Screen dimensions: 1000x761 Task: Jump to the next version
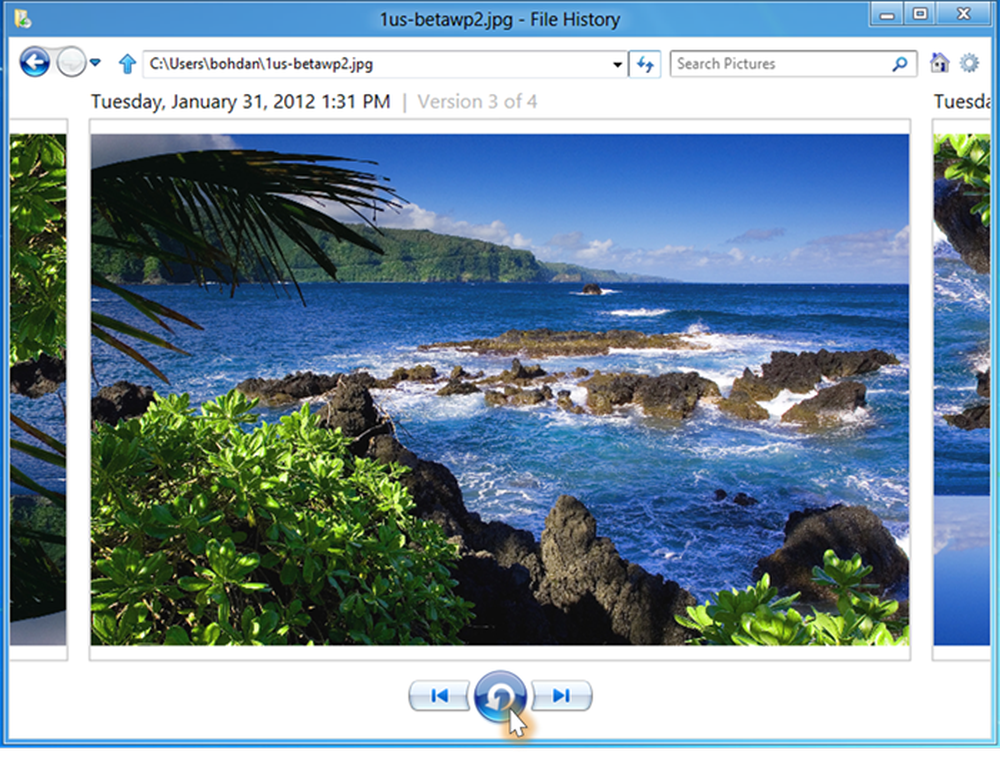point(562,695)
